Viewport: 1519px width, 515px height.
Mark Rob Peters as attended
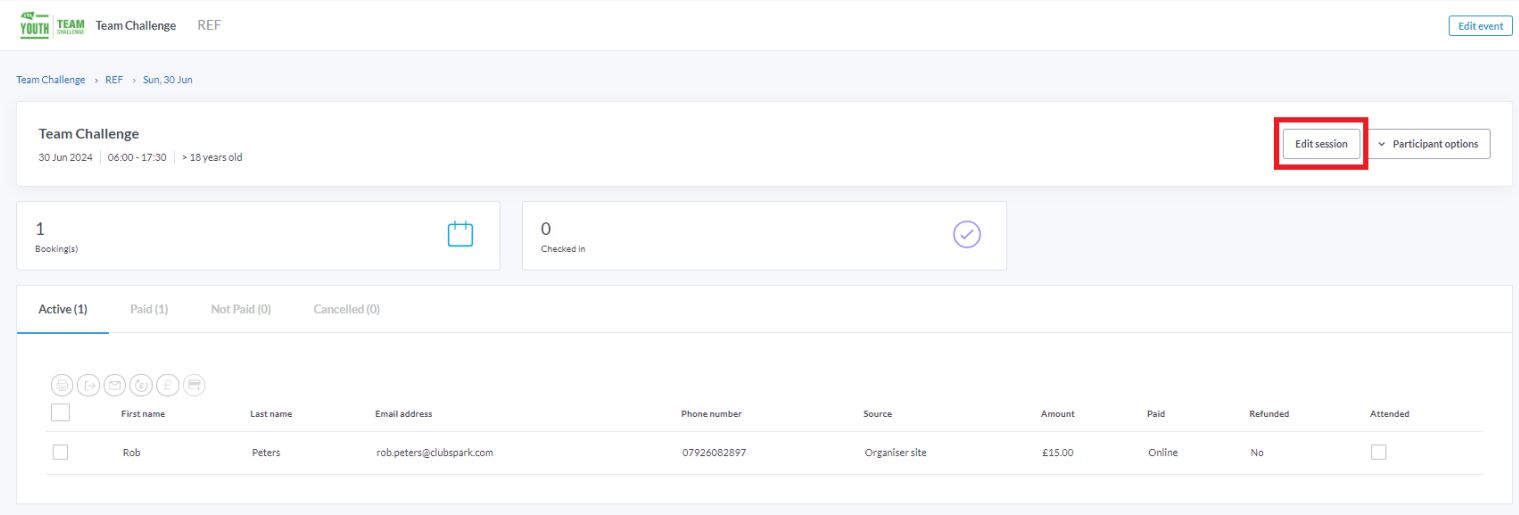coord(1378,452)
